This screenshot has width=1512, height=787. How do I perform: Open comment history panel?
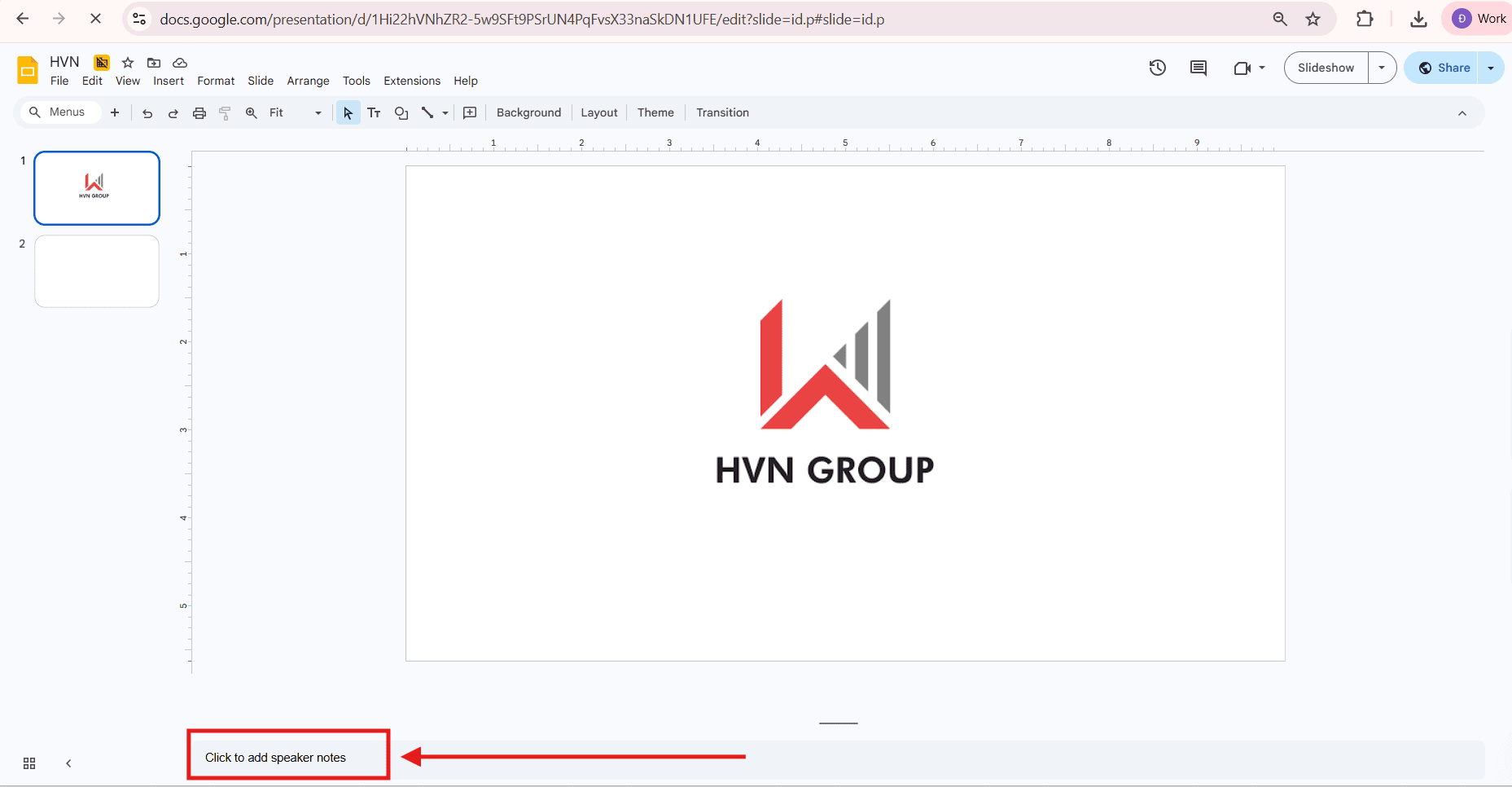pos(1197,68)
